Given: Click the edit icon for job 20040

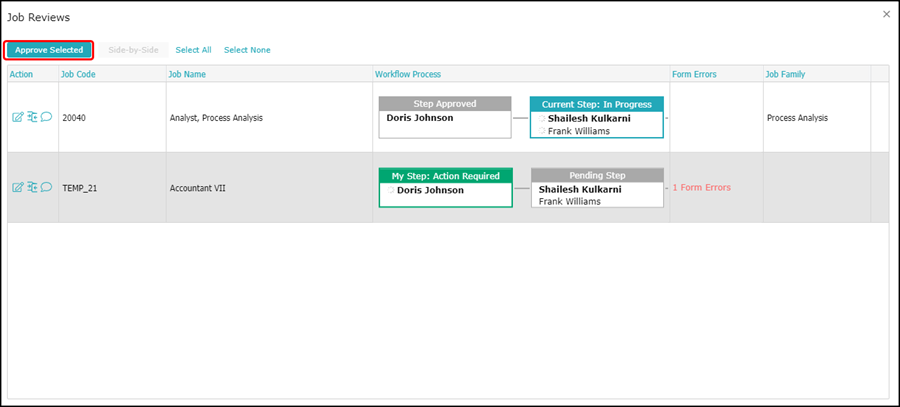Looking at the screenshot, I should coord(17,117).
